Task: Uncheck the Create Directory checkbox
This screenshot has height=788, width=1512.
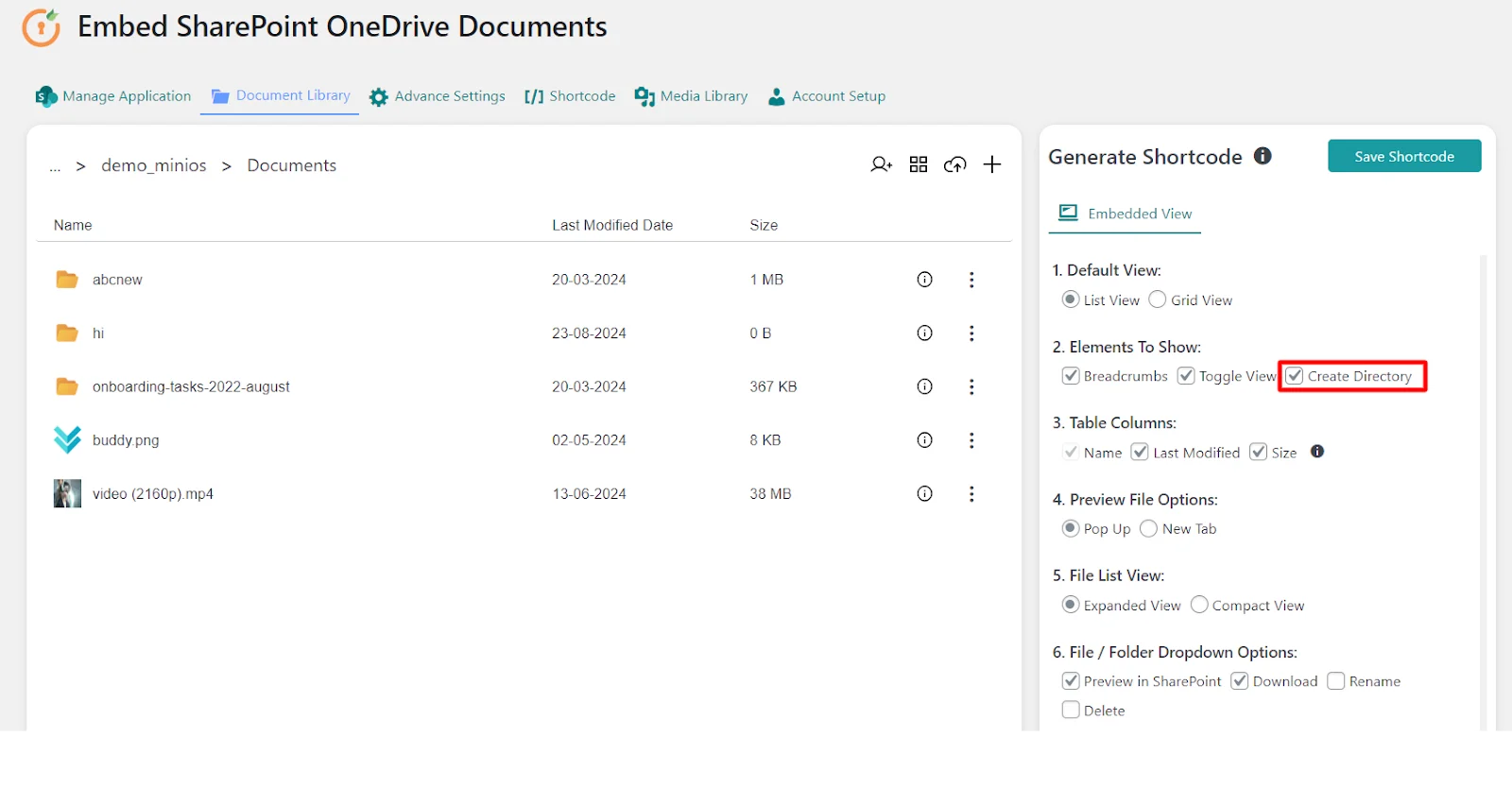Action: tap(1295, 376)
